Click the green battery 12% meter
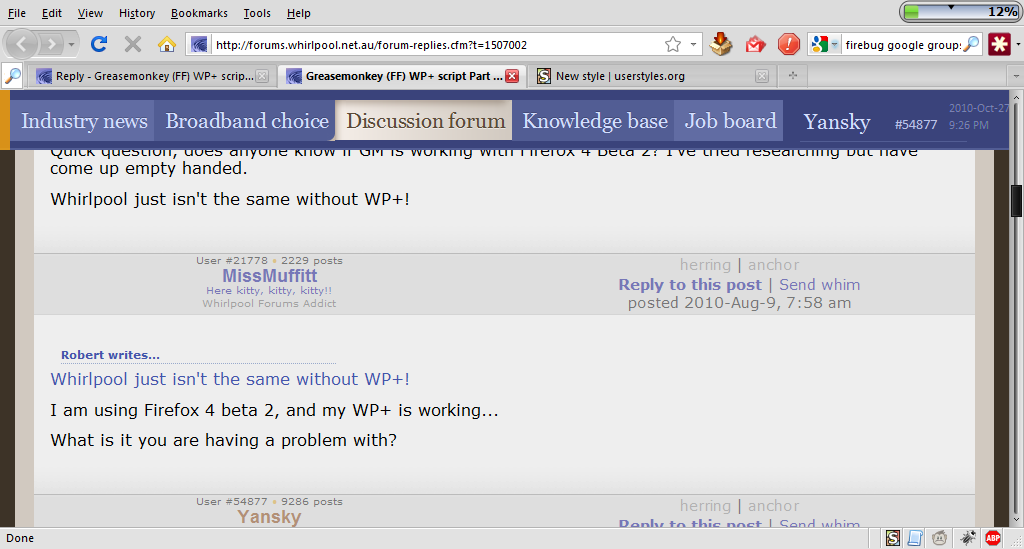This screenshot has height=549, width=1024. [960, 12]
